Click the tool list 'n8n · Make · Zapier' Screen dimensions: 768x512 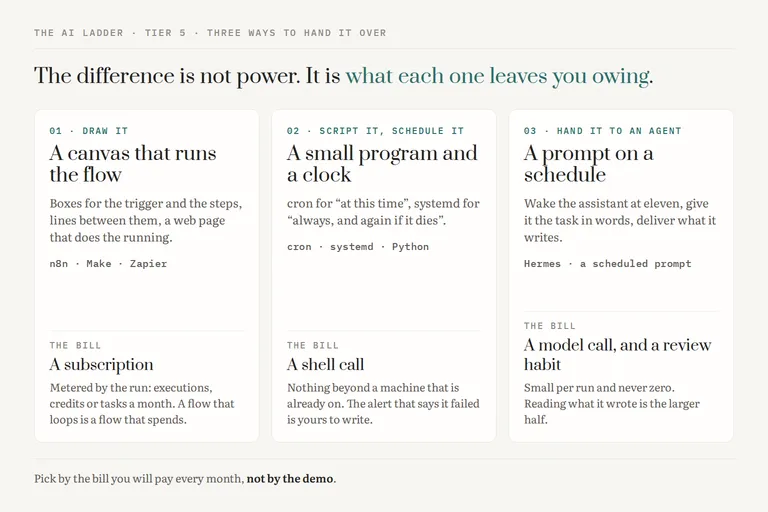[108, 264]
